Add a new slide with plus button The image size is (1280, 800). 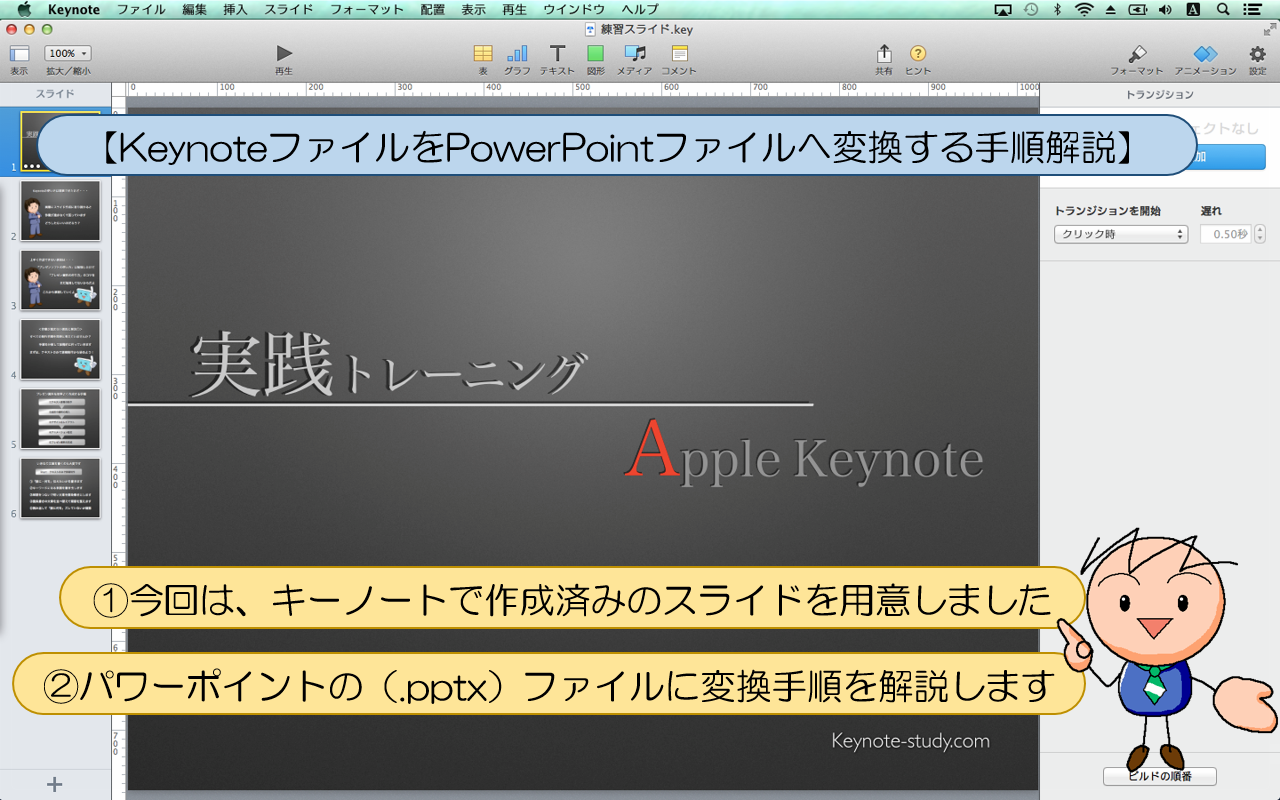click(x=55, y=784)
